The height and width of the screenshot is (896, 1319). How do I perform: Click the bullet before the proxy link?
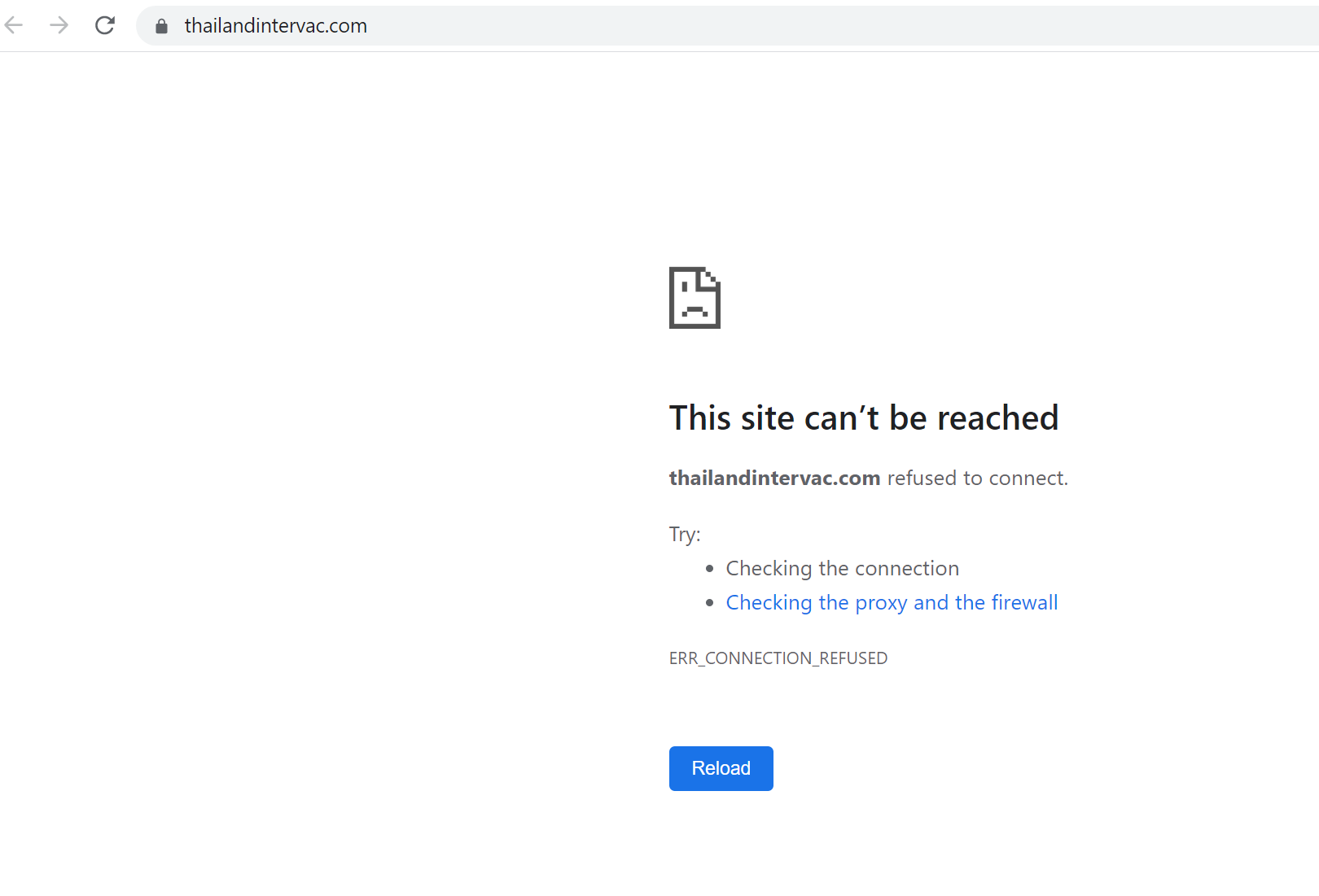[709, 602]
